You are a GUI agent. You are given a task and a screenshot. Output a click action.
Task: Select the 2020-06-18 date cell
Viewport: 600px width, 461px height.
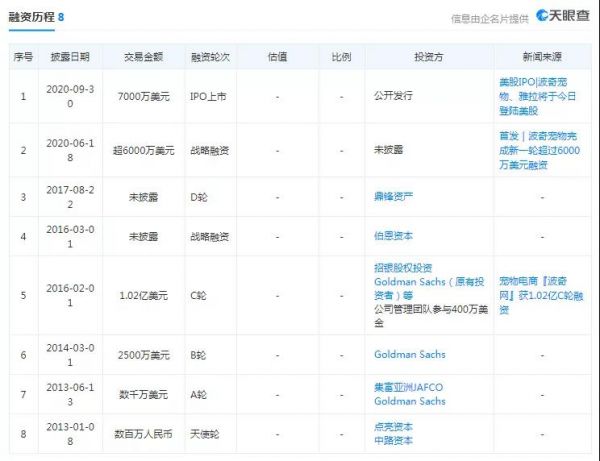[70, 150]
